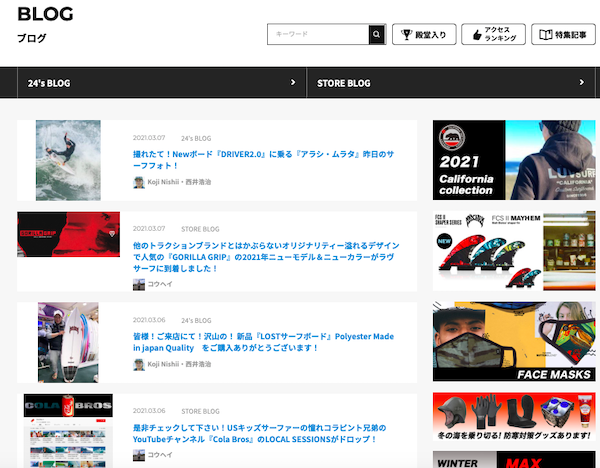Click the chevron arrow on STORE BLOG bar

[582, 82]
